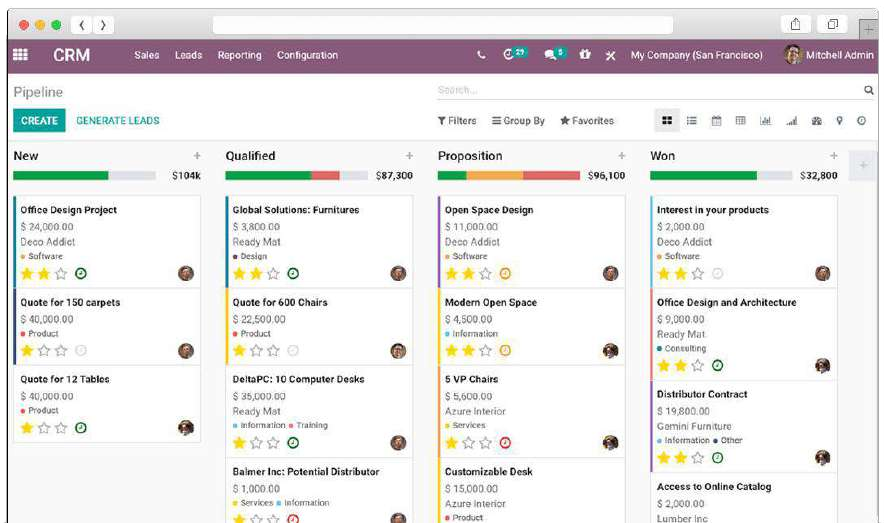
Task: Focus the Search input field
Action: tap(650, 90)
